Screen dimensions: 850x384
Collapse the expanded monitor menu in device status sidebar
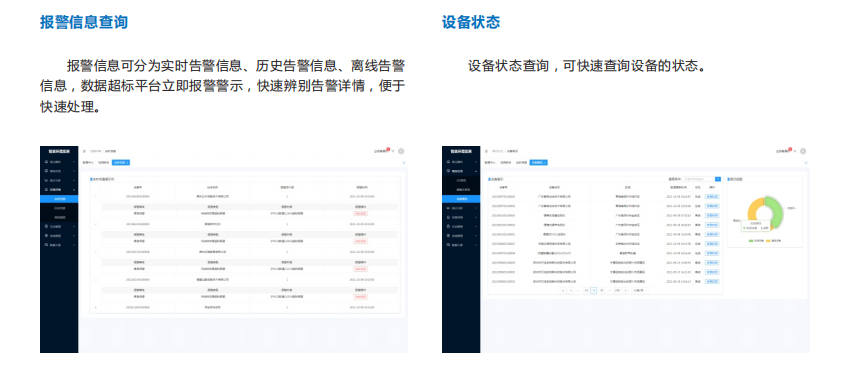(461, 171)
